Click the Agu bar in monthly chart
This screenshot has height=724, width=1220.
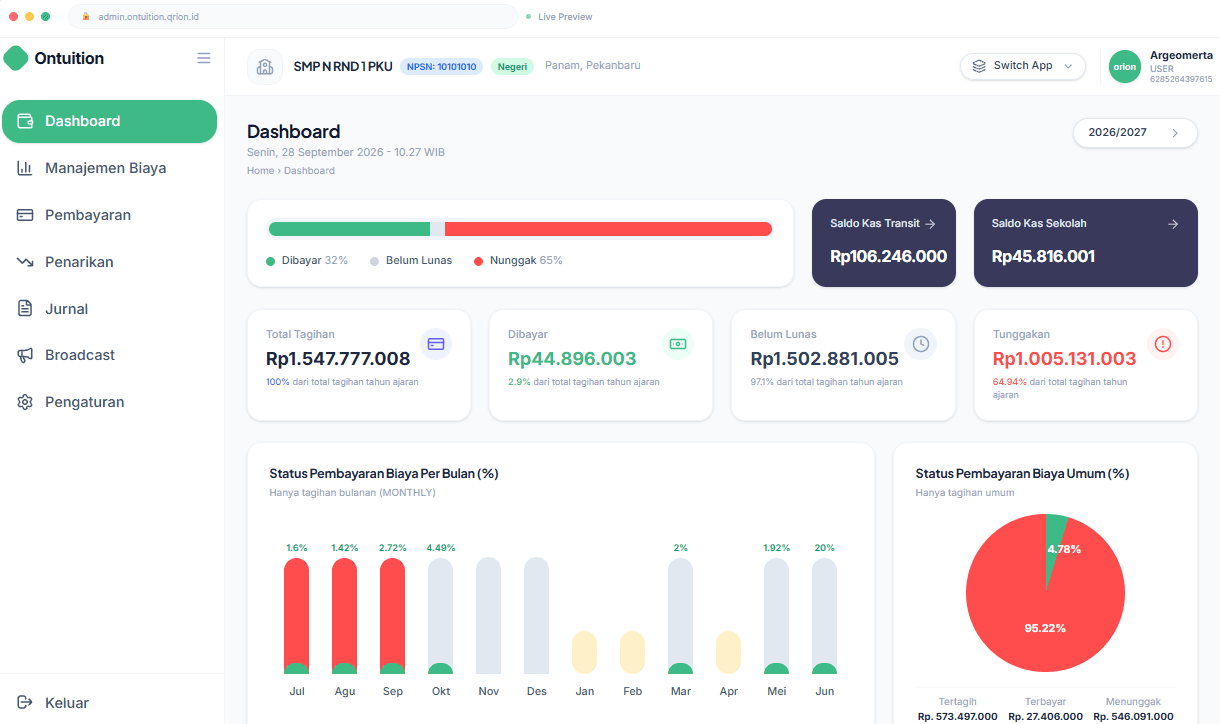[x=345, y=616]
